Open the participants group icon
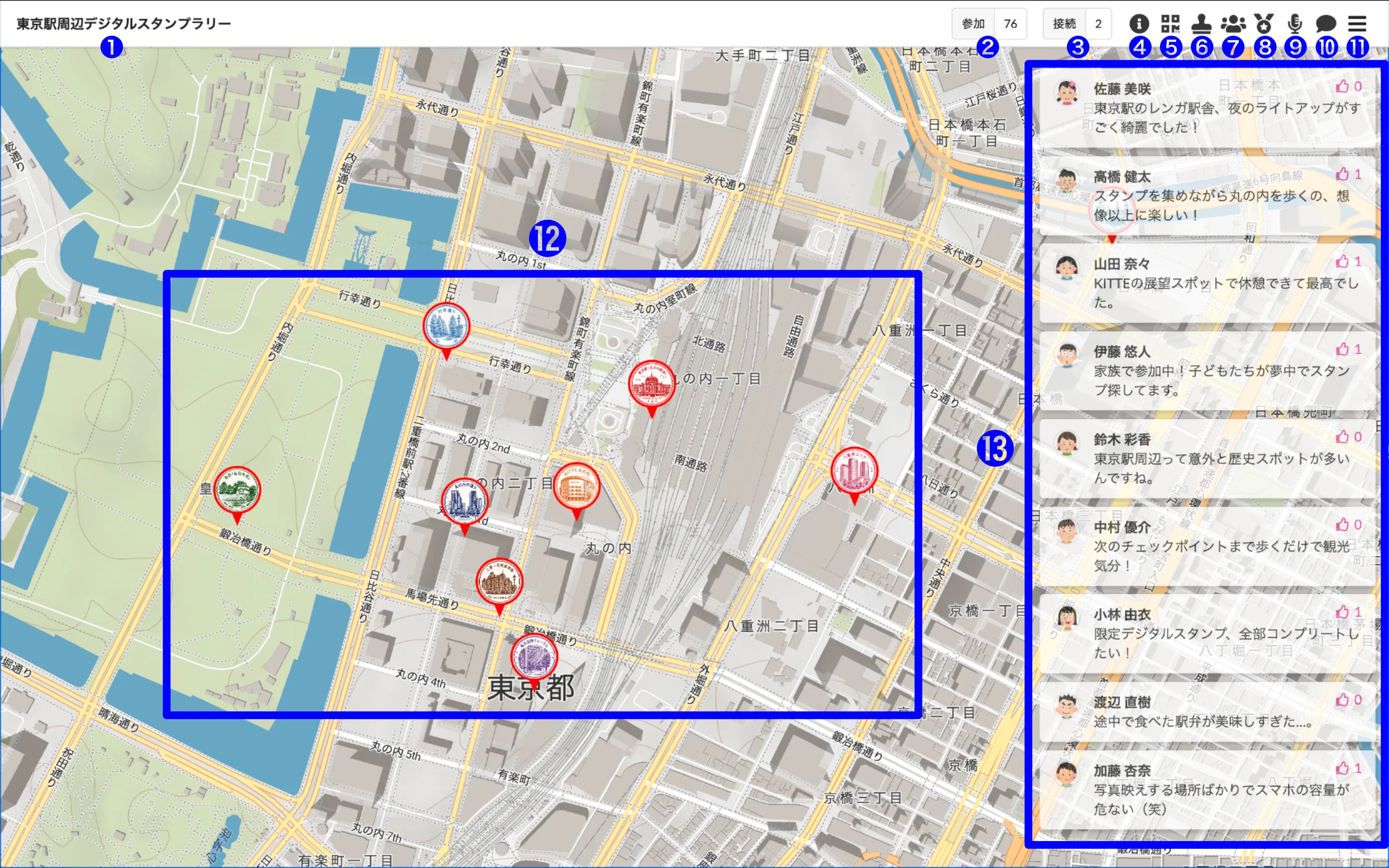Screen dimensions: 1389x868 click(1233, 24)
